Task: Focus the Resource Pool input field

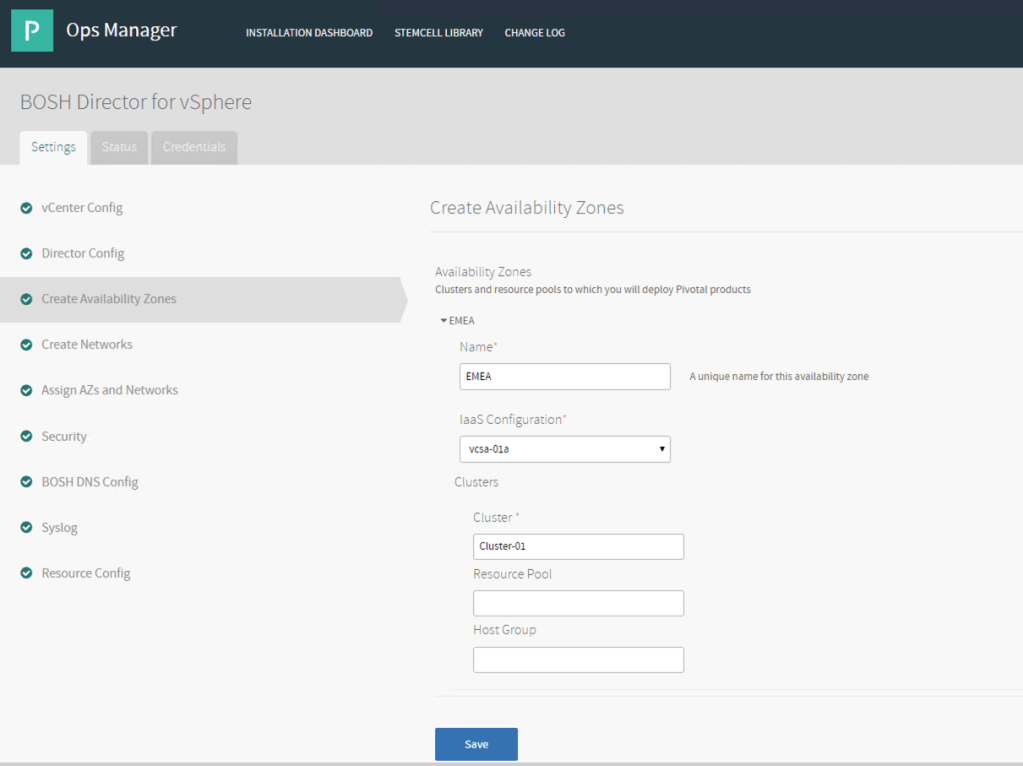Action: [578, 603]
